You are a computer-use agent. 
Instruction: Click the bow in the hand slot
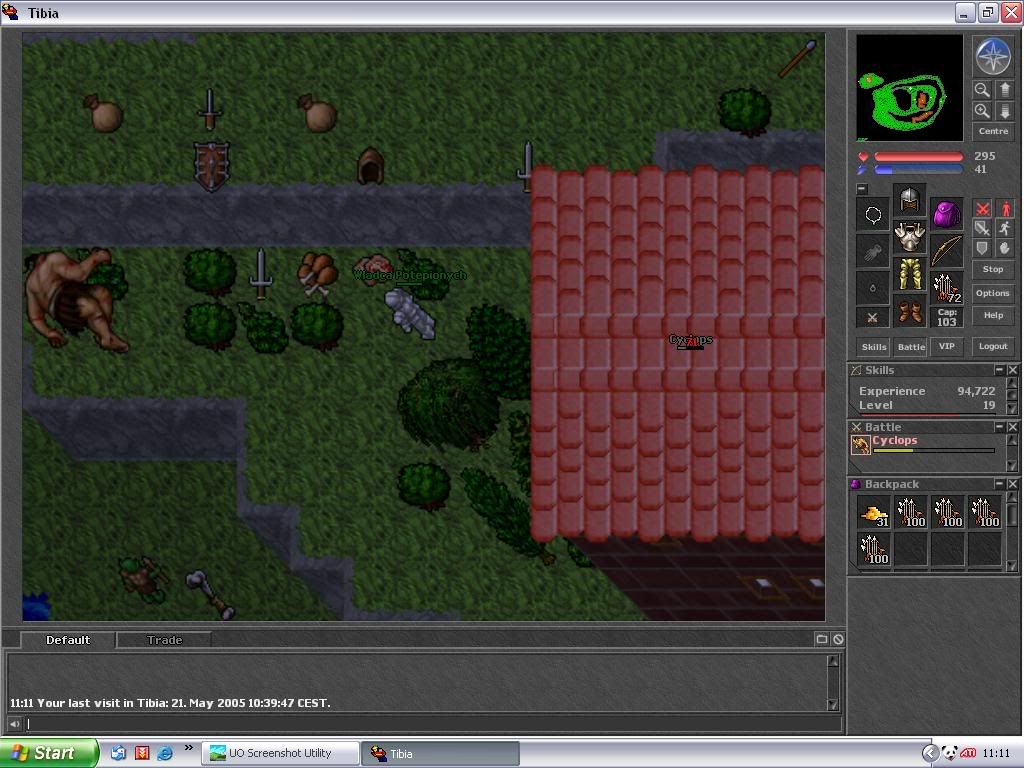pos(946,251)
